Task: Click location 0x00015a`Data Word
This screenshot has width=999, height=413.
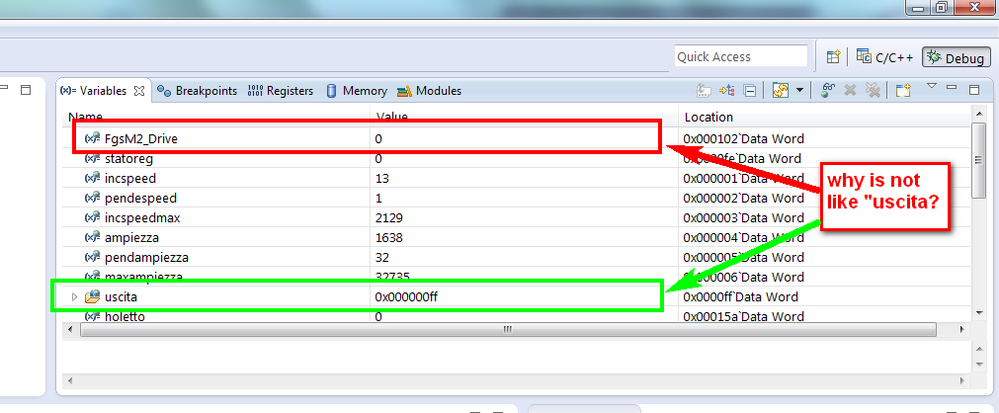Action: click(743, 315)
